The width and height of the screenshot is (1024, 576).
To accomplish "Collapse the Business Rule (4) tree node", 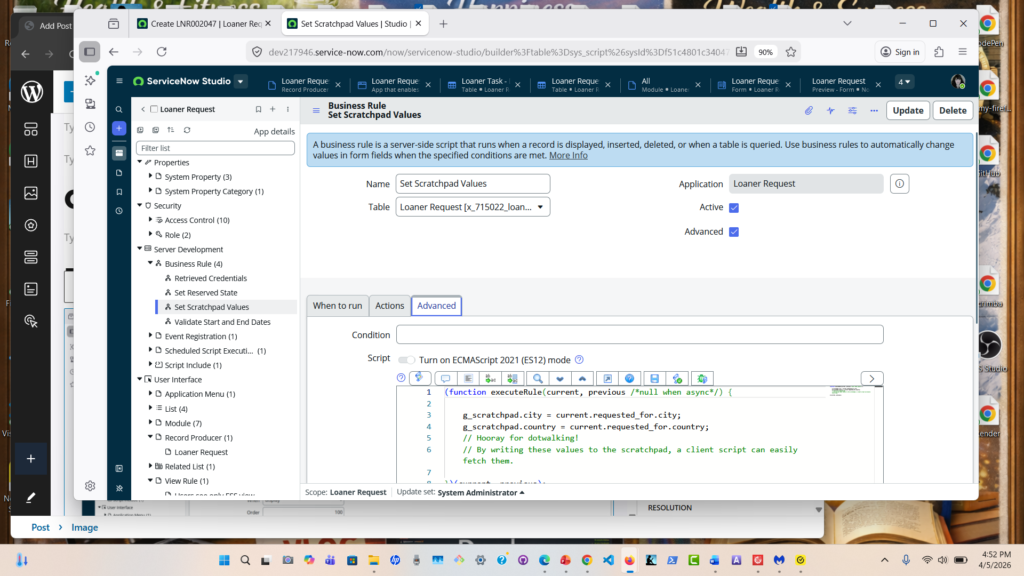I will [x=151, y=264].
